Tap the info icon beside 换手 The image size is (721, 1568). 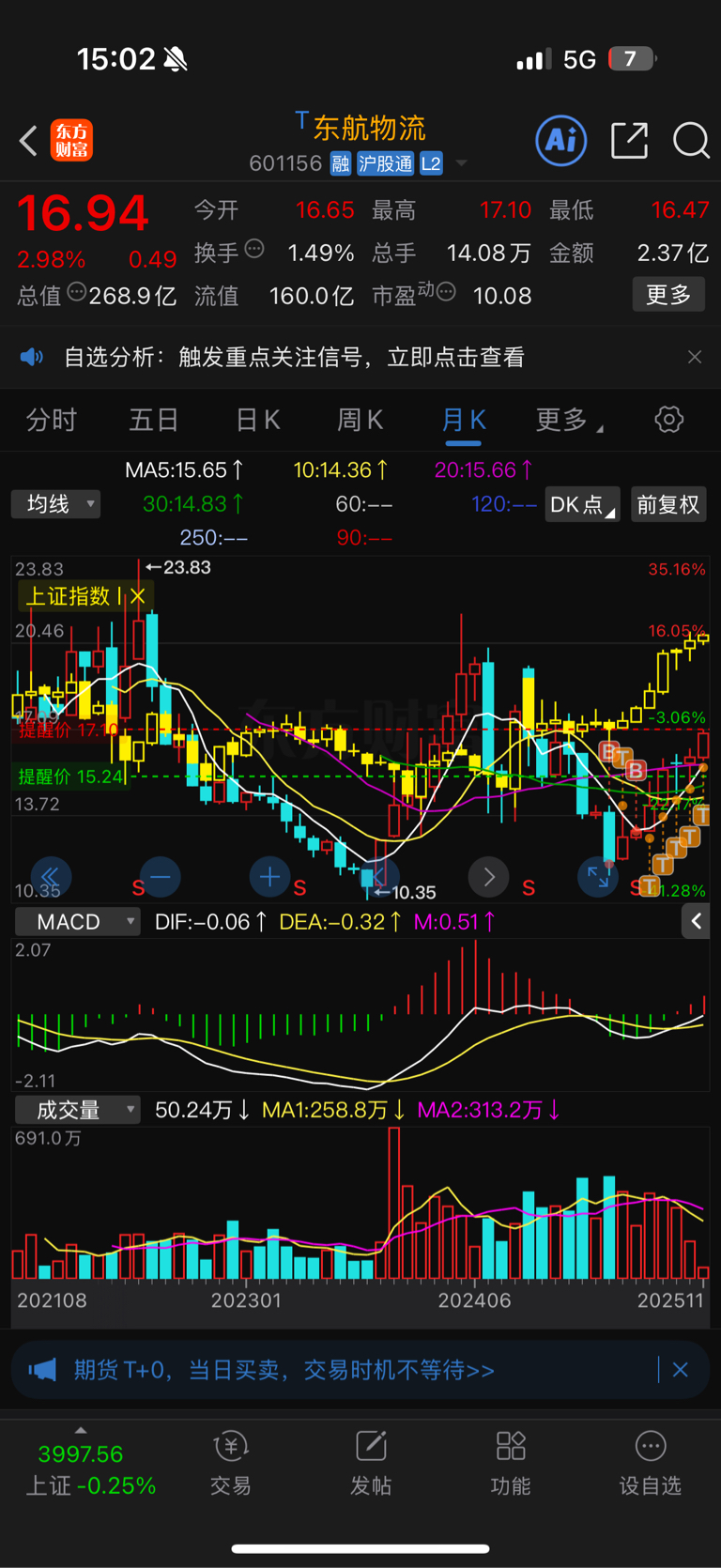coord(254,249)
